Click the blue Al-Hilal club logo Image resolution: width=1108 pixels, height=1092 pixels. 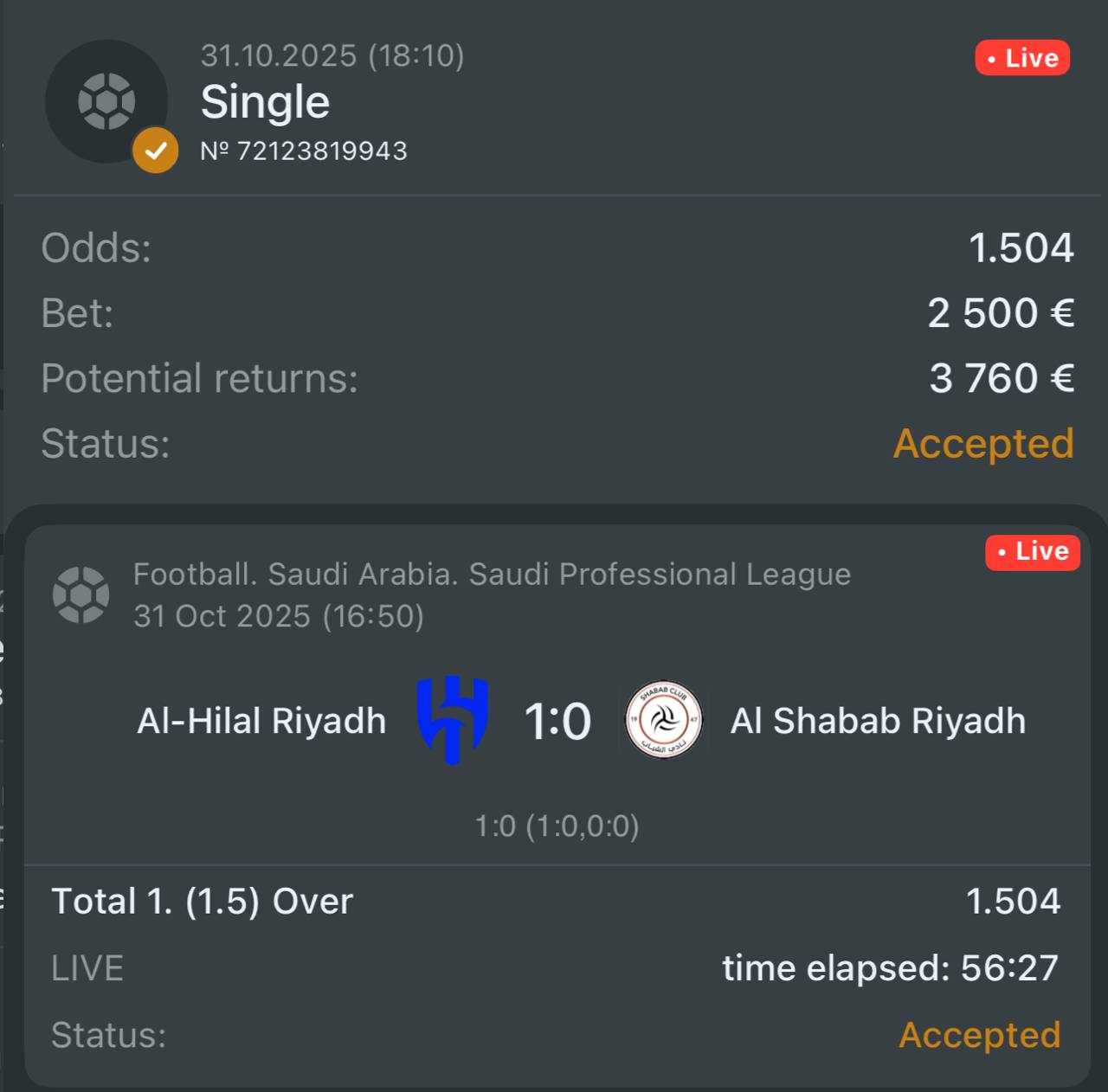(453, 720)
